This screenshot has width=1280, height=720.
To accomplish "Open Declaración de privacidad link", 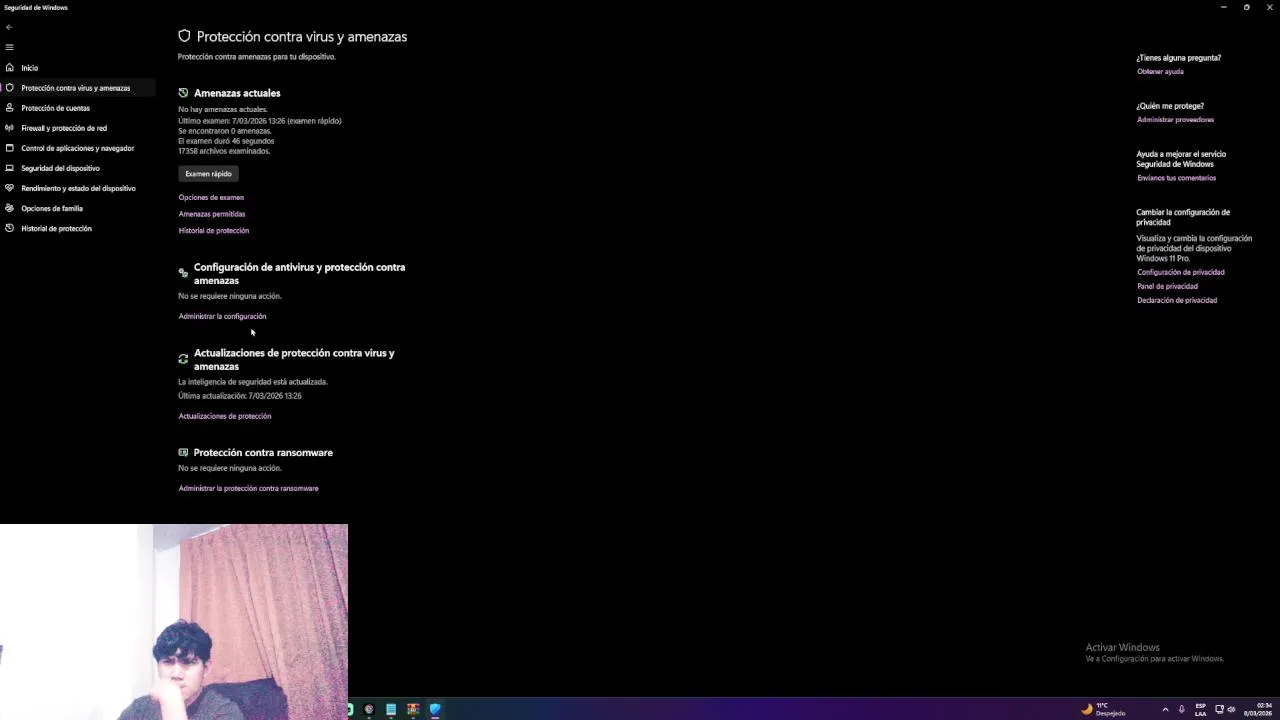I will tap(1177, 300).
